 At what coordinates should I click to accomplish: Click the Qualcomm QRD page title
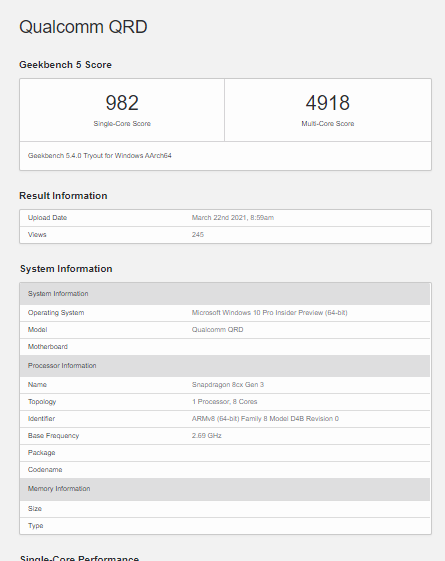point(83,27)
